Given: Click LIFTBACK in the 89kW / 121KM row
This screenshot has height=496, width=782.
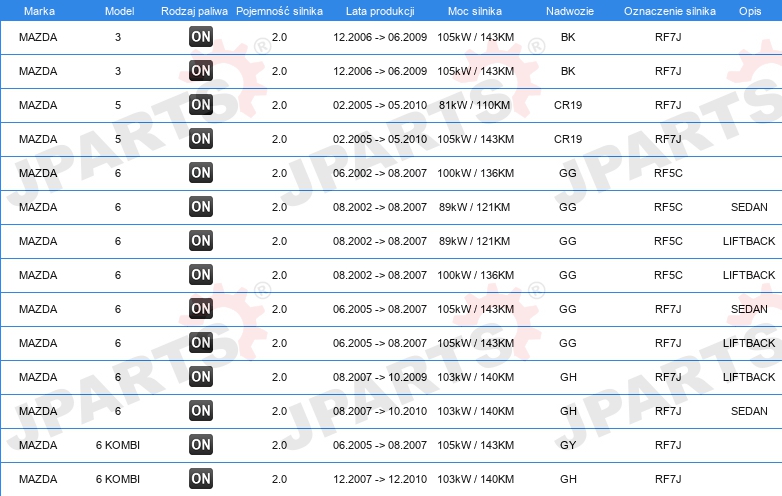Looking at the screenshot, I should tap(749, 241).
